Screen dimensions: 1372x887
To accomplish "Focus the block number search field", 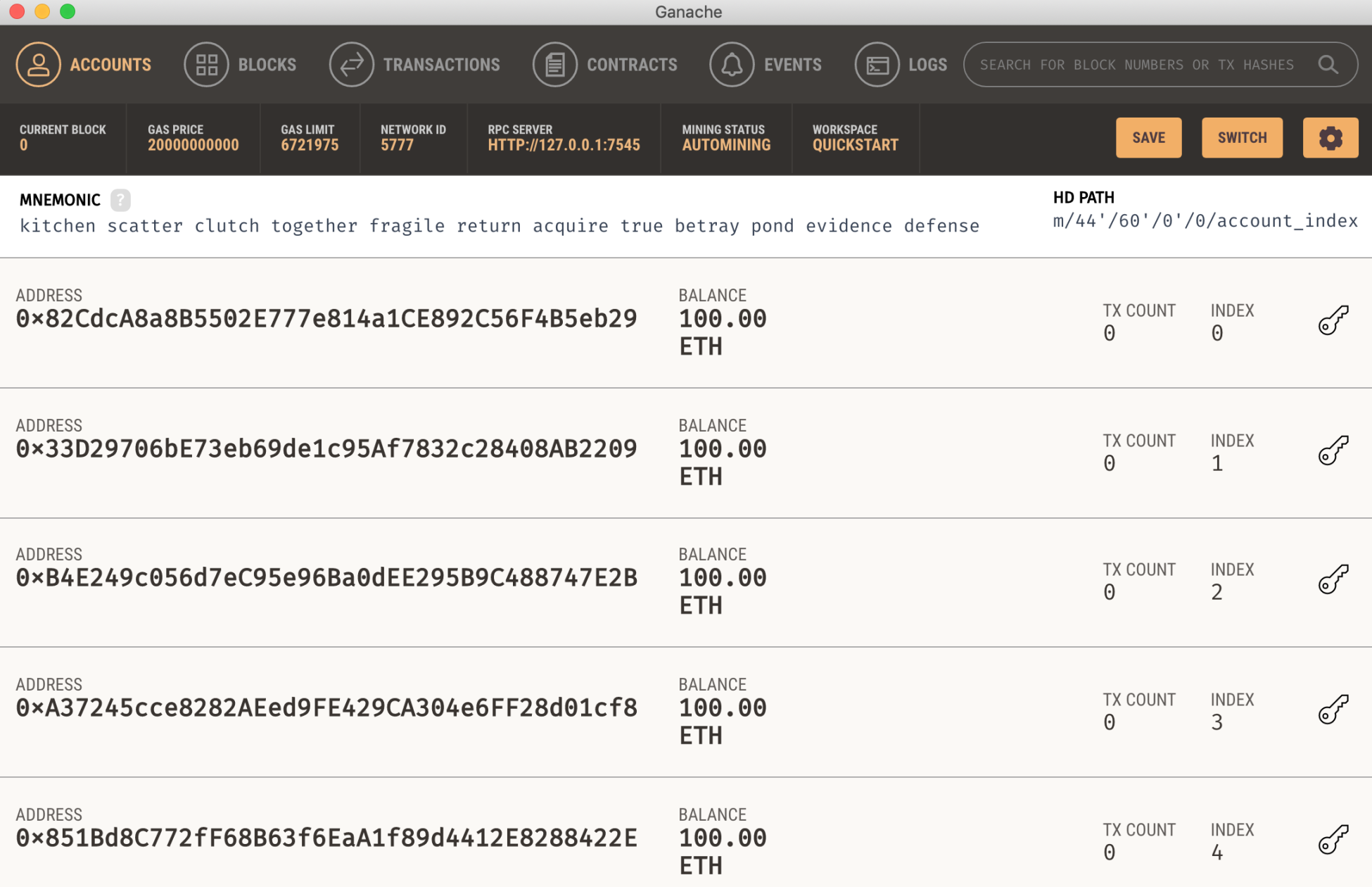I will click(1136, 65).
